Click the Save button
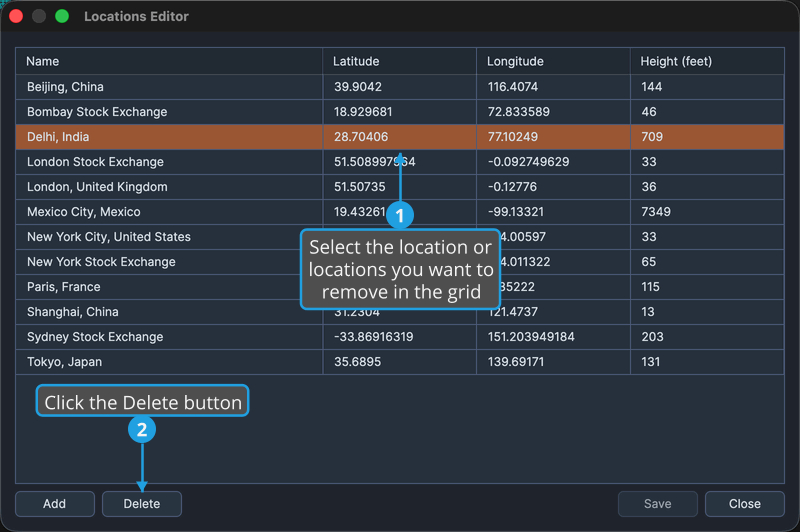800x532 pixels. 658,504
